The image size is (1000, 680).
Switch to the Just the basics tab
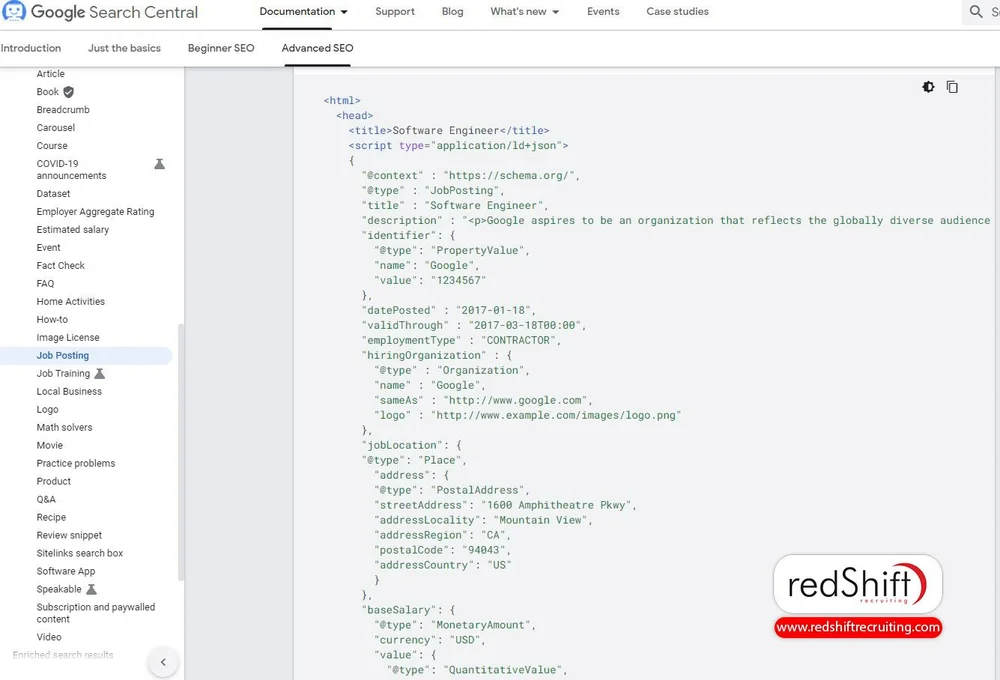point(124,48)
